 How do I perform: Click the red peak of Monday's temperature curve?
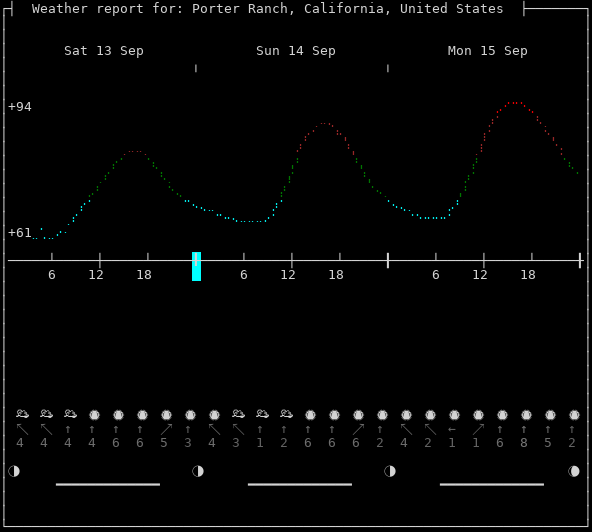(x=515, y=103)
